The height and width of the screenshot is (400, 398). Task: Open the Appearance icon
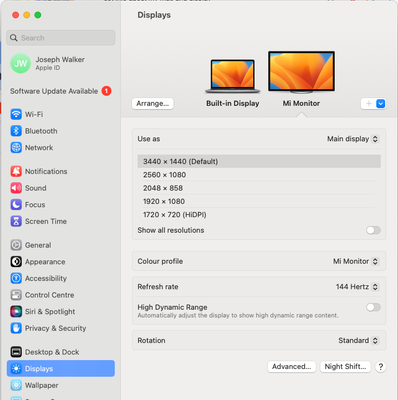pyautogui.click(x=16, y=262)
